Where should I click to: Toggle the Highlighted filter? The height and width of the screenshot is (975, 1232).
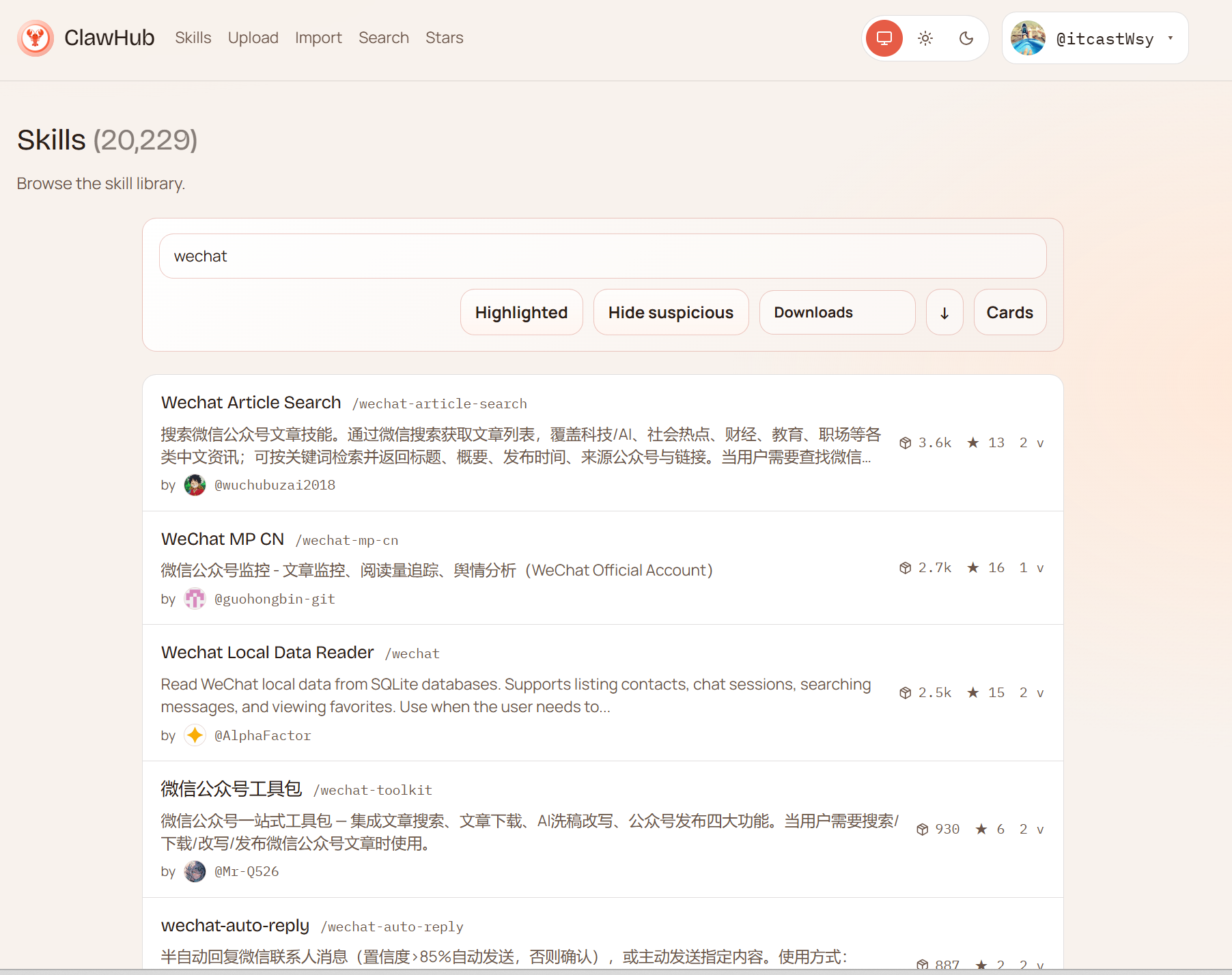pyautogui.click(x=521, y=313)
